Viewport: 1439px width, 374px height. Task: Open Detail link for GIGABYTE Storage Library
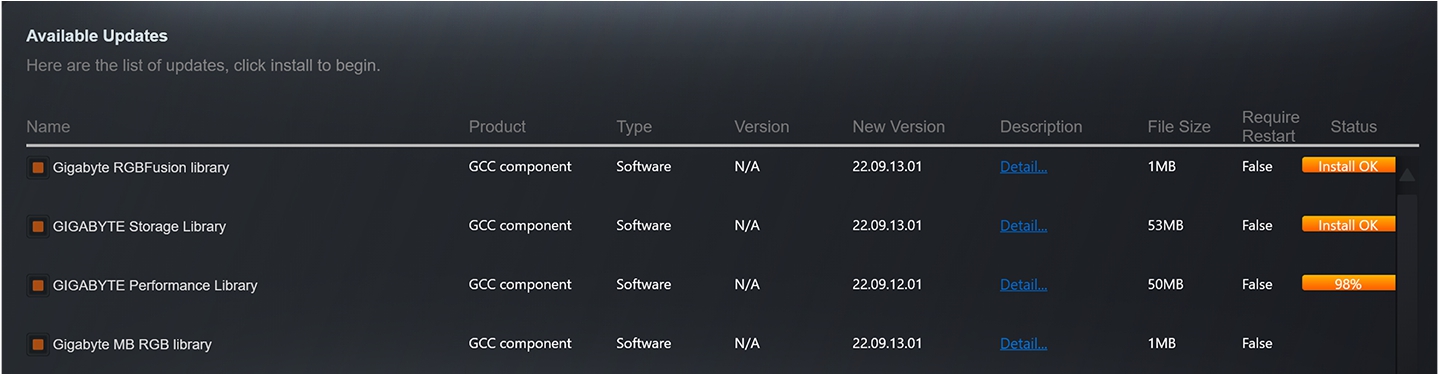tap(1023, 226)
